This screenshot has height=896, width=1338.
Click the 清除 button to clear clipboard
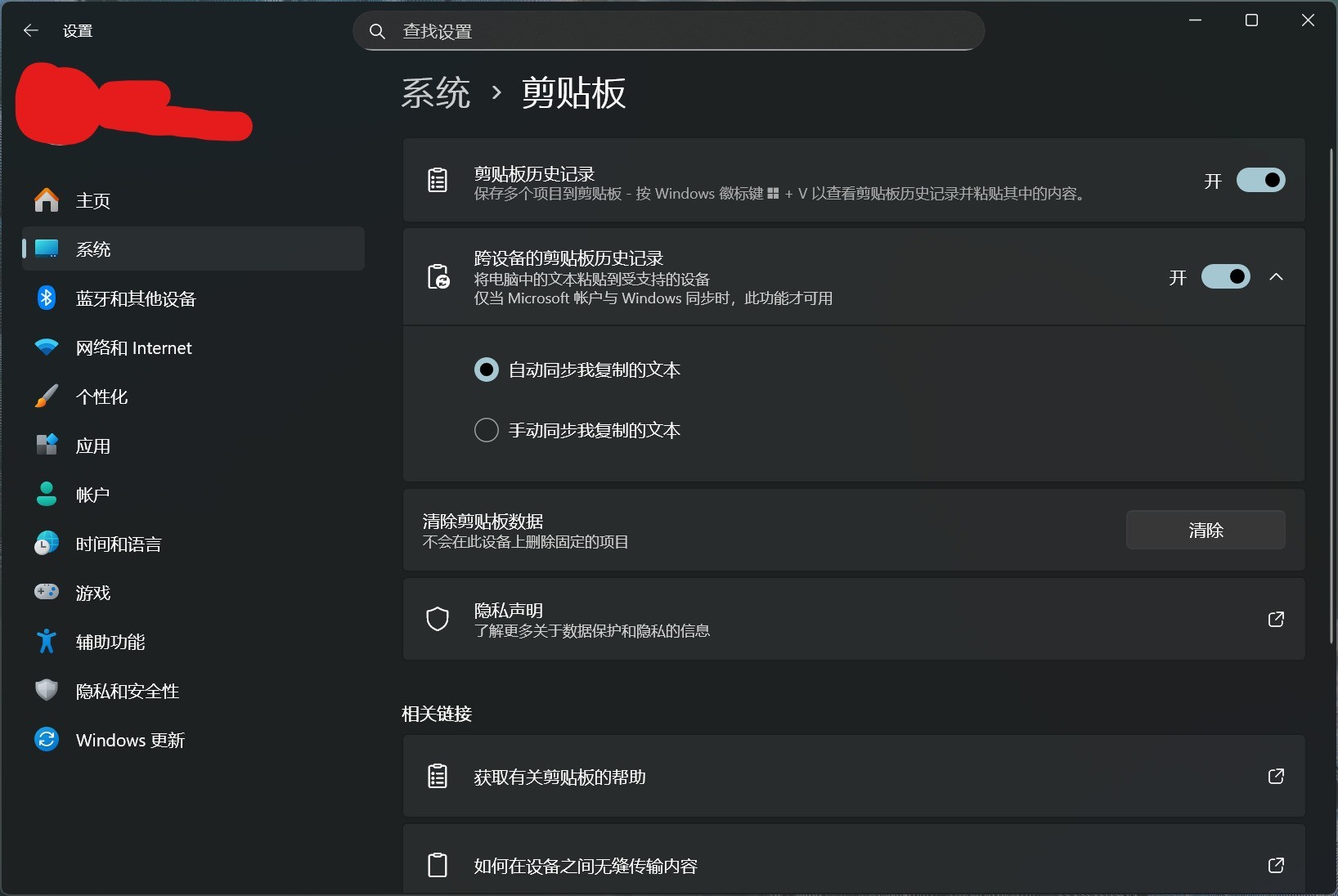pos(1206,530)
